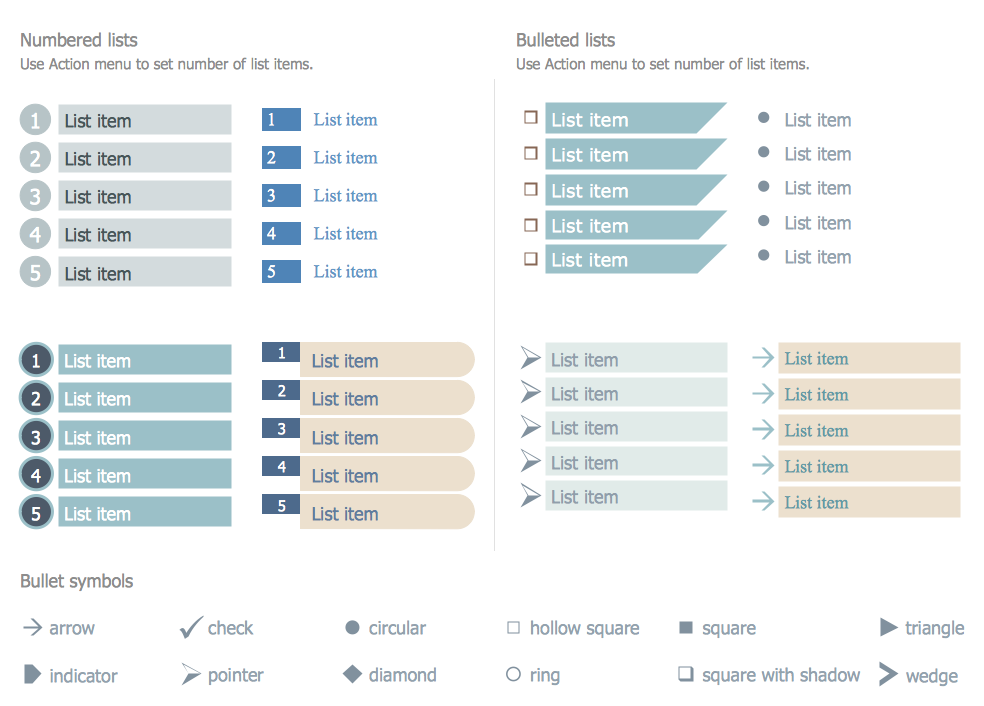Viewport: 984px width, 706px height.
Task: Select the solid square bullet symbol
Action: [686, 628]
